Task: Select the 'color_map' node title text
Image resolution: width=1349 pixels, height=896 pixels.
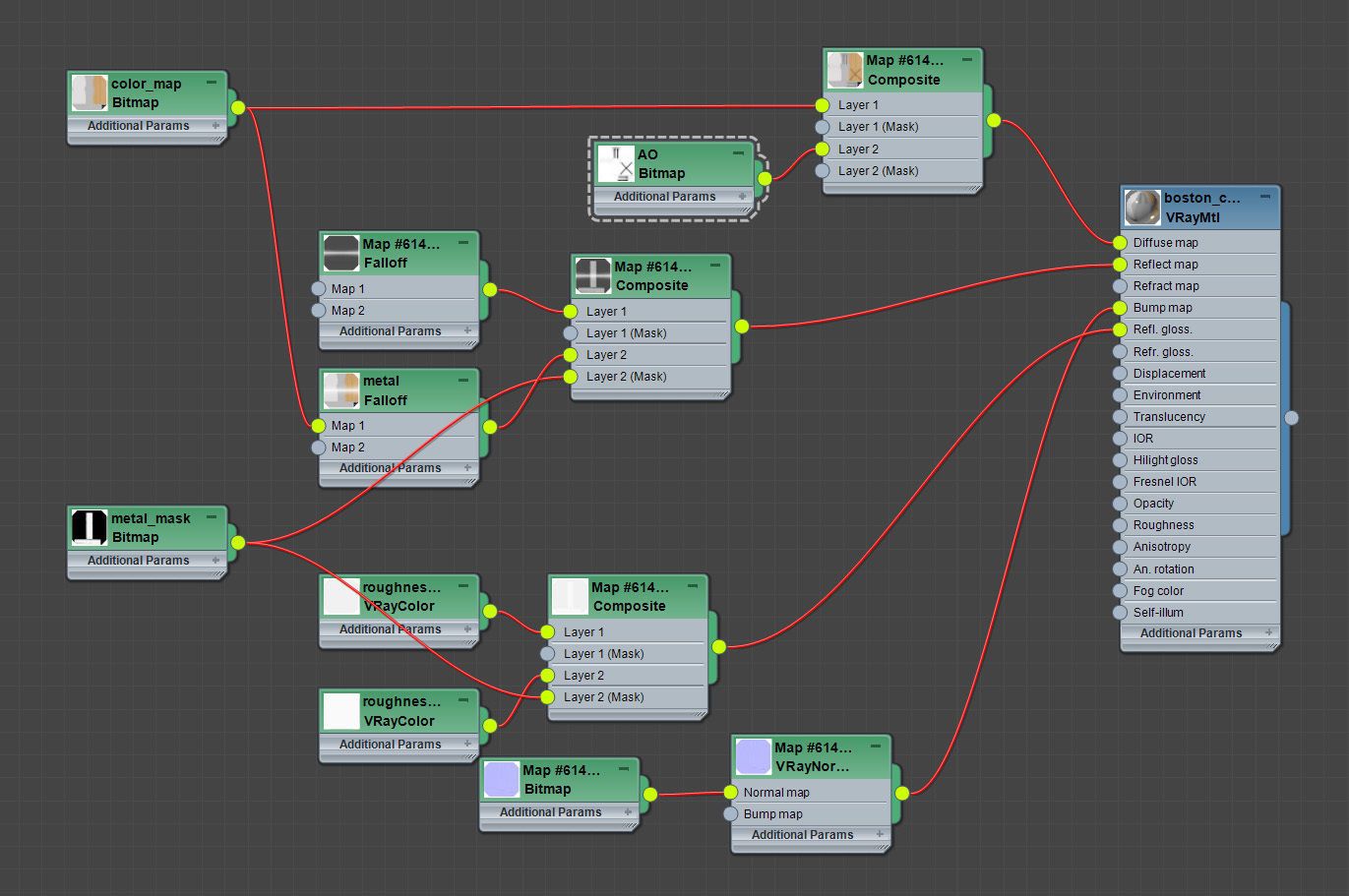Action: pos(146,84)
